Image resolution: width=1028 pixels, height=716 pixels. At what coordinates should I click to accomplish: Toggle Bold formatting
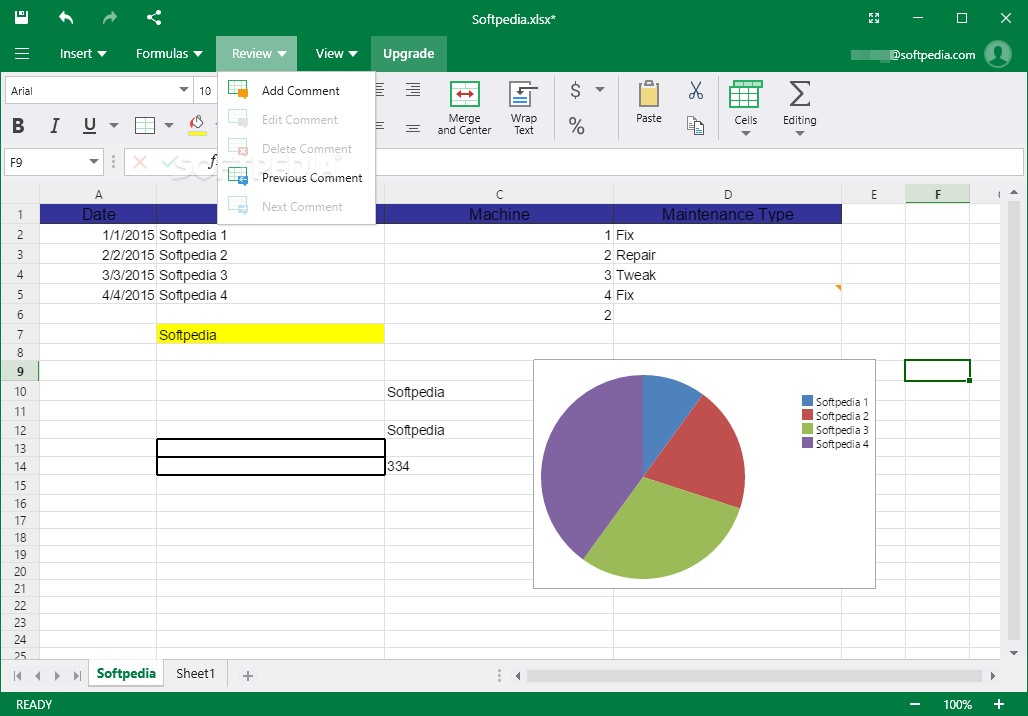[18, 125]
